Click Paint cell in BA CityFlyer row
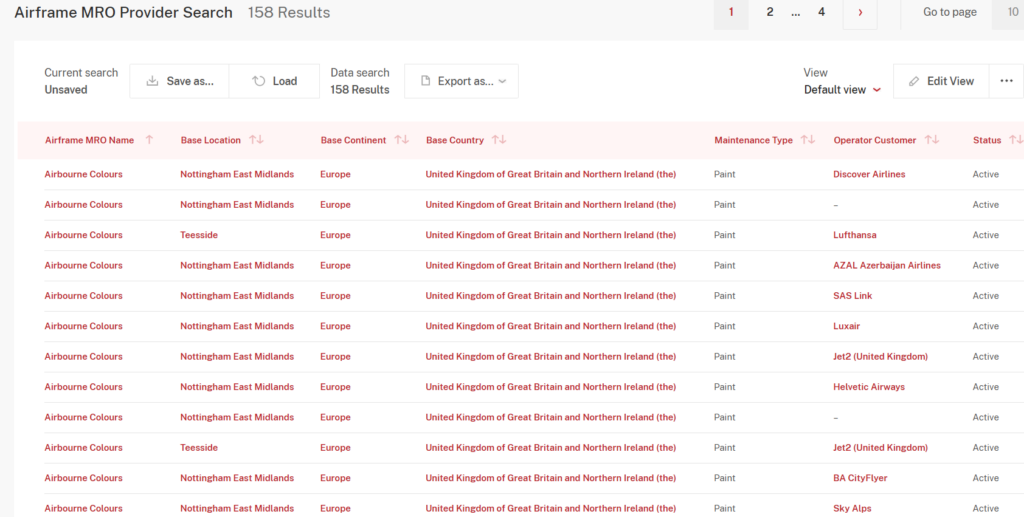Viewport: 1024px width, 517px height. (x=724, y=478)
